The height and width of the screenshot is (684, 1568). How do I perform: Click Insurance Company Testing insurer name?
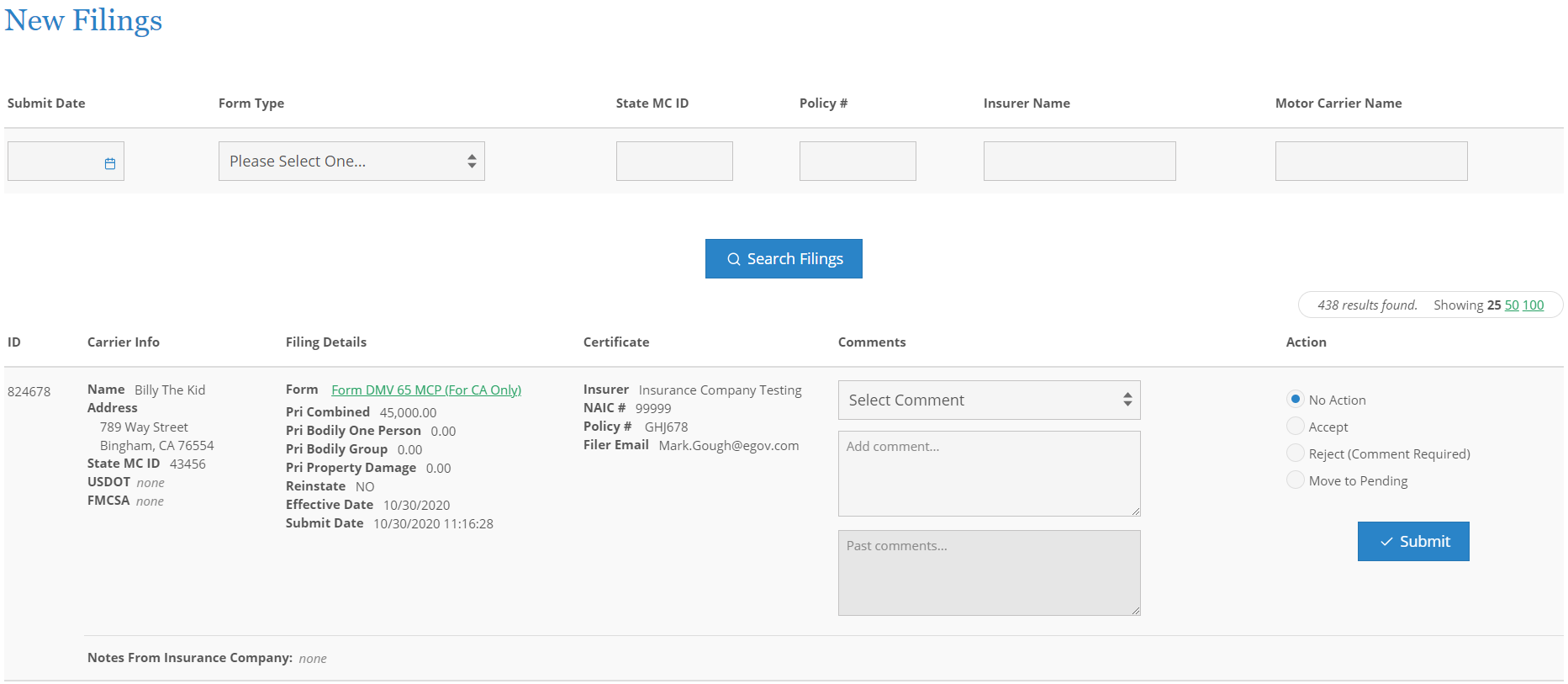[721, 390]
